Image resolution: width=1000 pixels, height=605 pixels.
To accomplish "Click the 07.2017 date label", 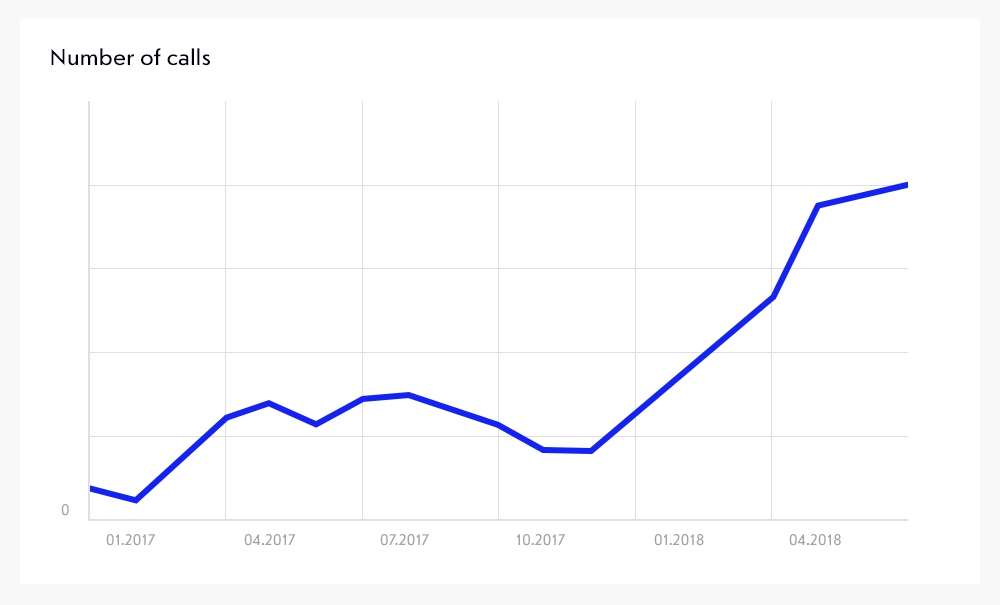I will pyautogui.click(x=404, y=541).
